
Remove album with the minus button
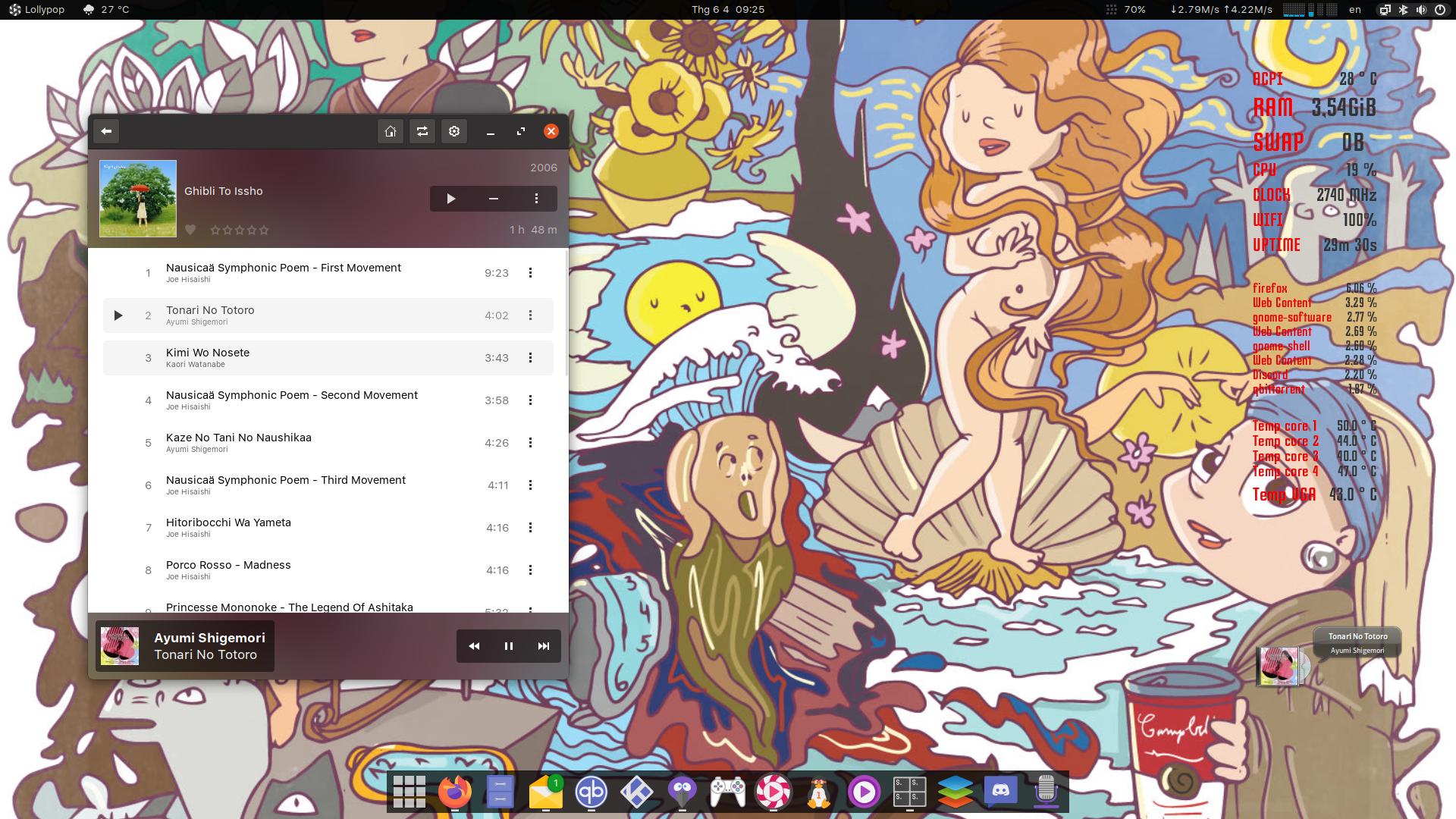tap(494, 199)
